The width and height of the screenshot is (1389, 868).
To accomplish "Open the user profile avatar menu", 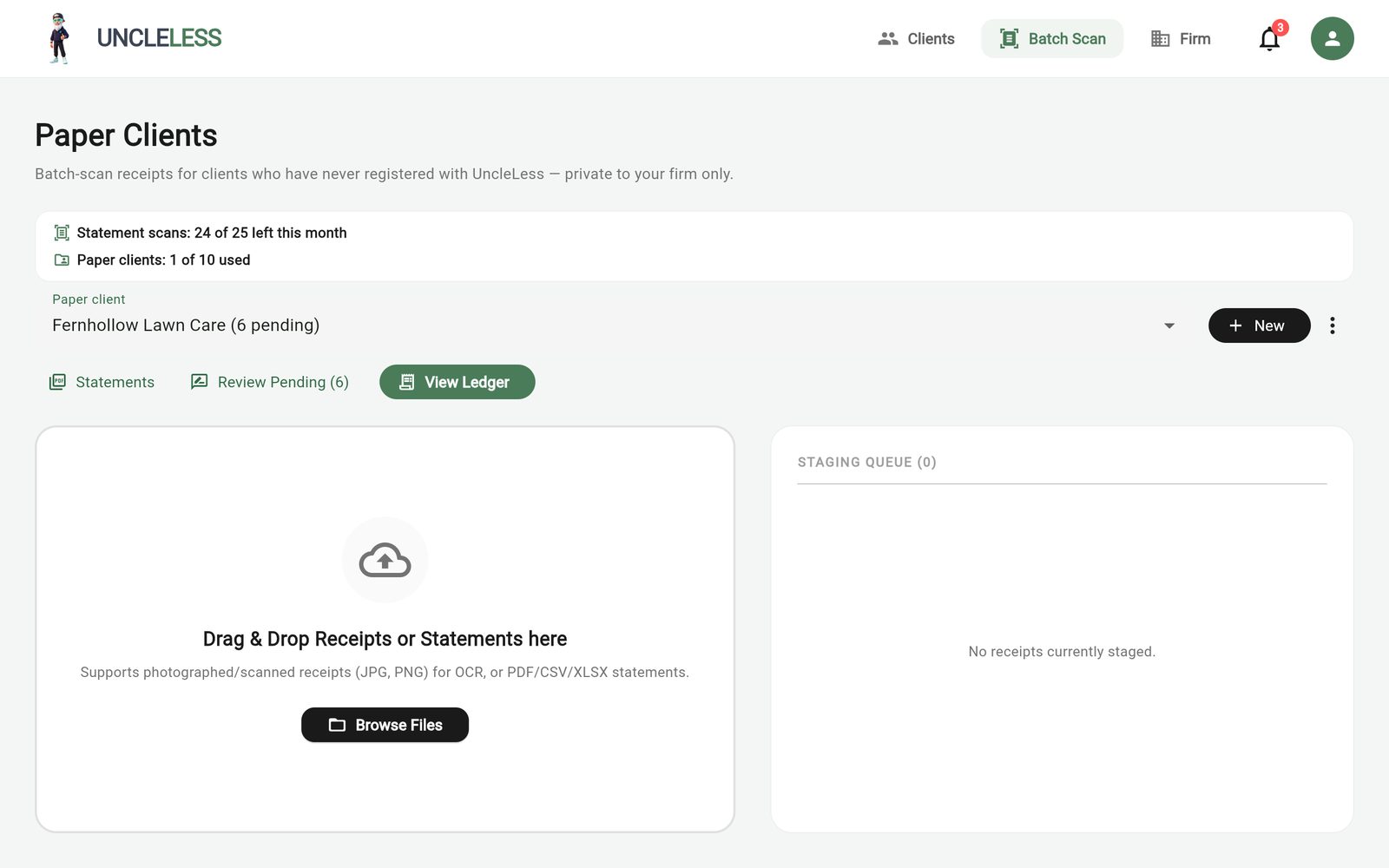I will tap(1332, 38).
